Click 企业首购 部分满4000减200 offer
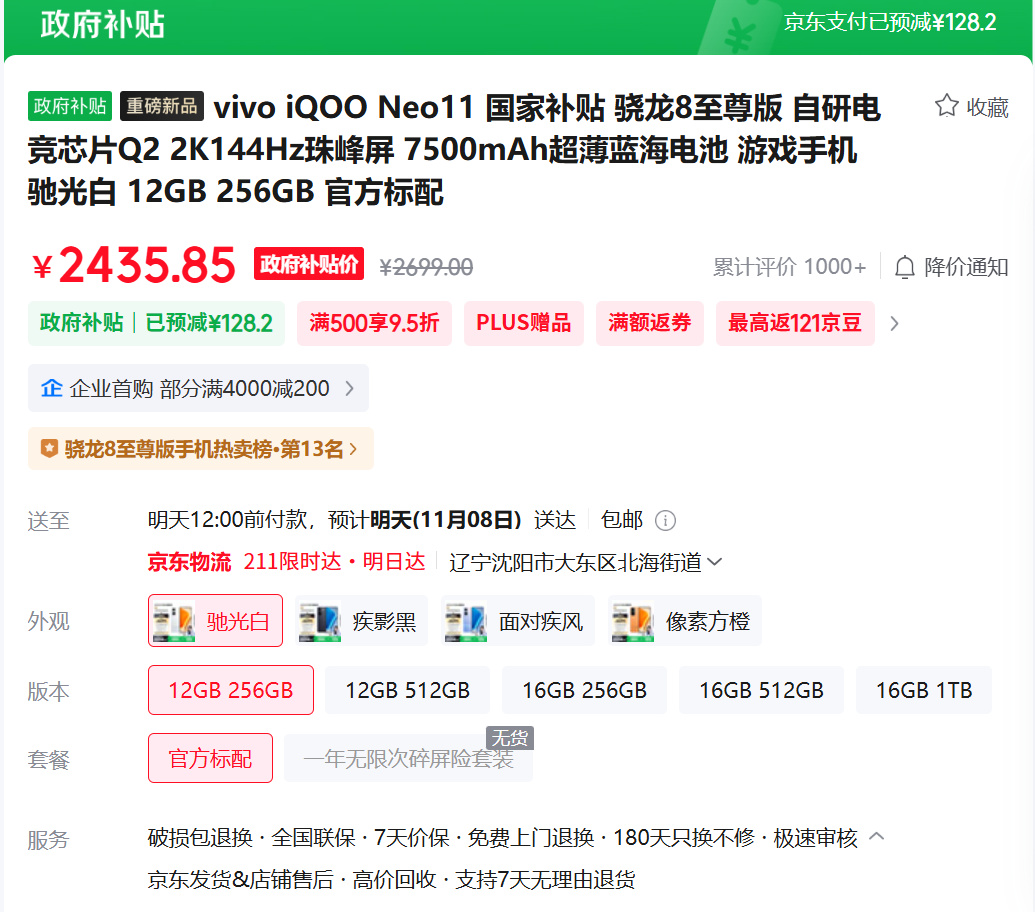1035x912 pixels. (x=198, y=388)
